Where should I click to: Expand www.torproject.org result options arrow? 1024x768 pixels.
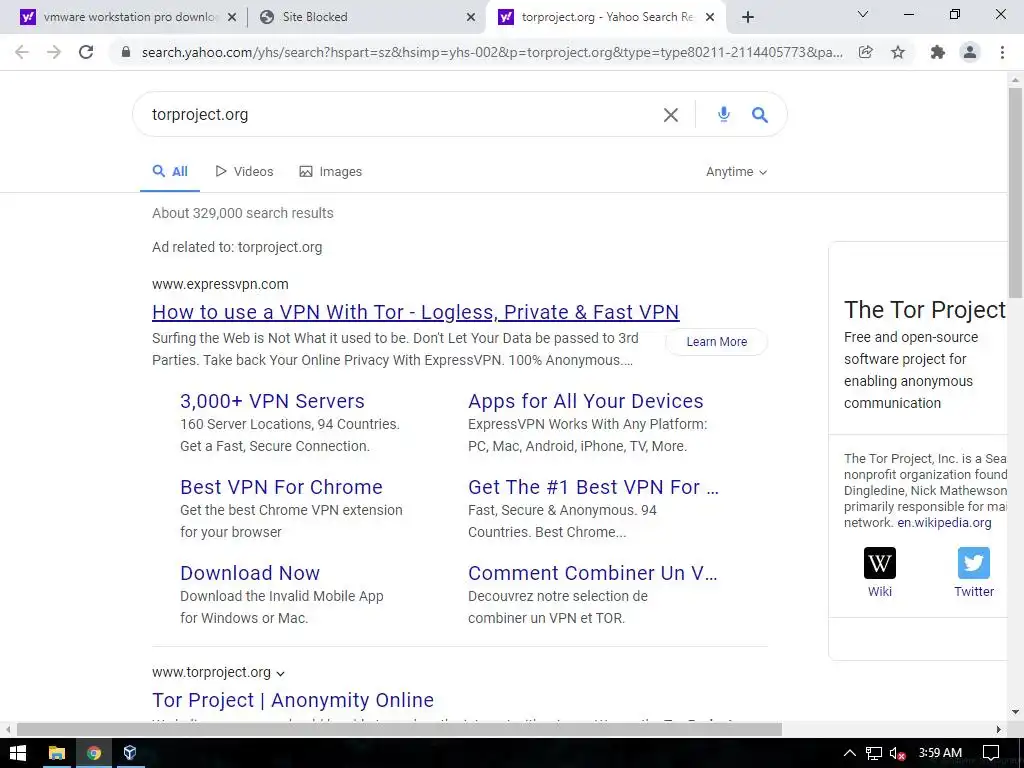[x=280, y=673]
